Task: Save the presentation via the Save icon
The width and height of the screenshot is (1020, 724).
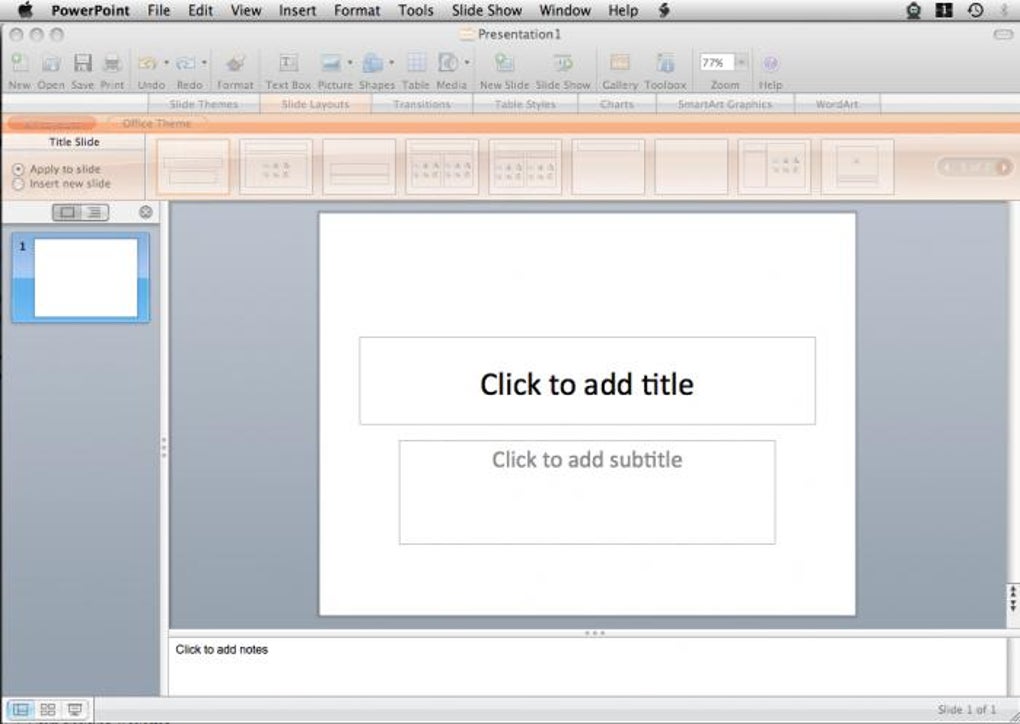Action: point(83,63)
